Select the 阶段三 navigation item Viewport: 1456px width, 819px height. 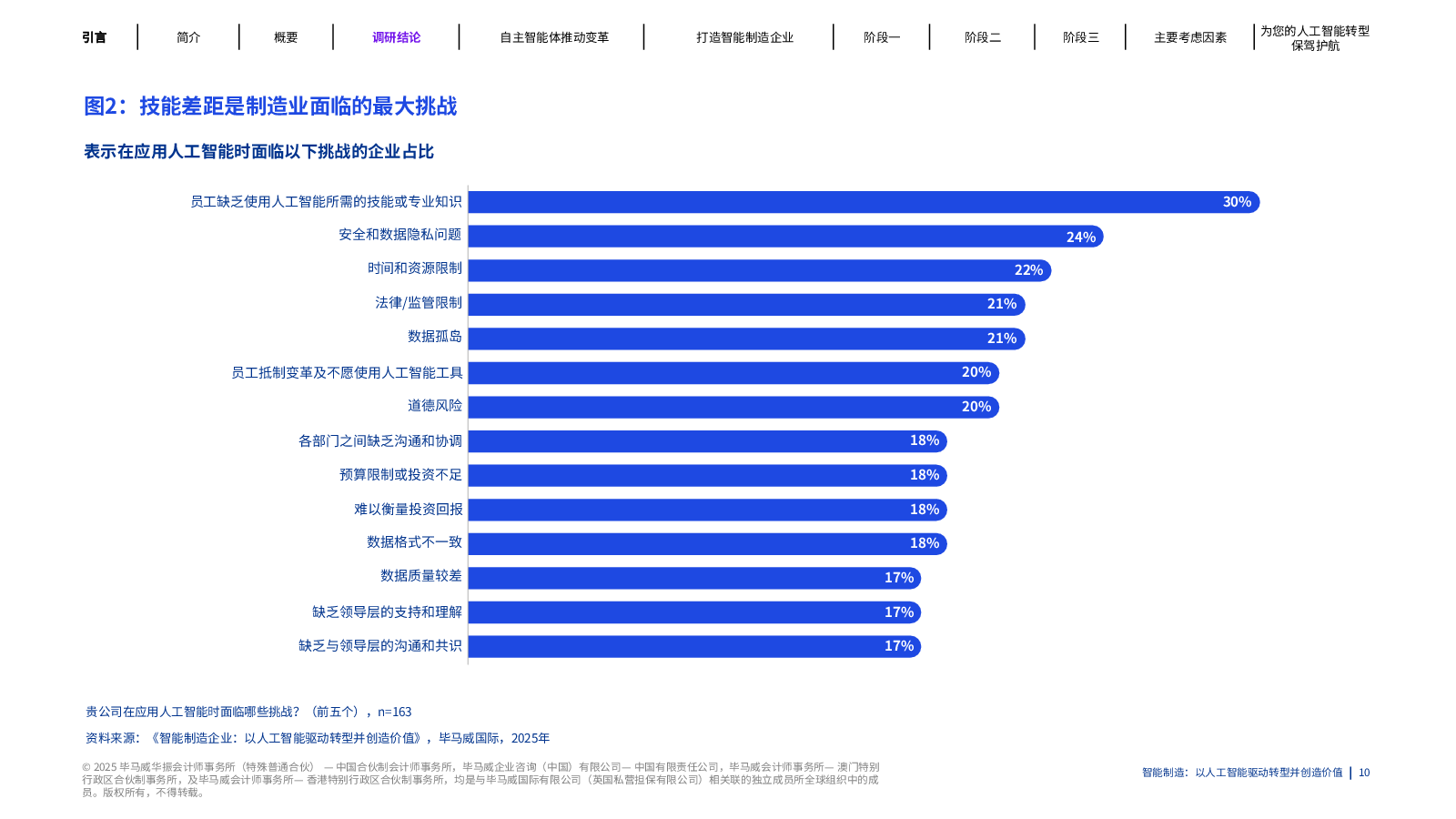(1080, 37)
